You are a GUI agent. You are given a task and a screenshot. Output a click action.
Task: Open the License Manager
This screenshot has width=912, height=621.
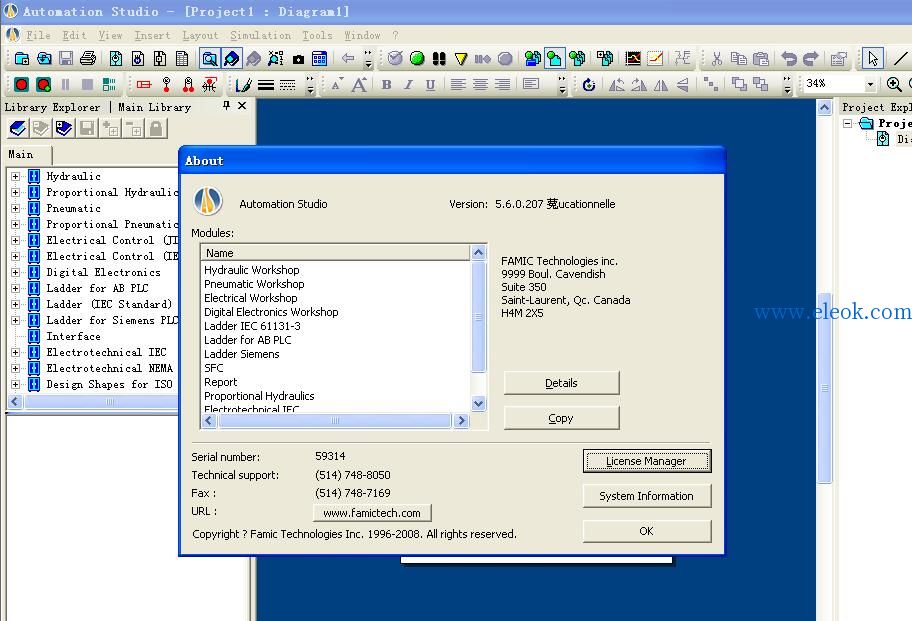[x=647, y=461]
